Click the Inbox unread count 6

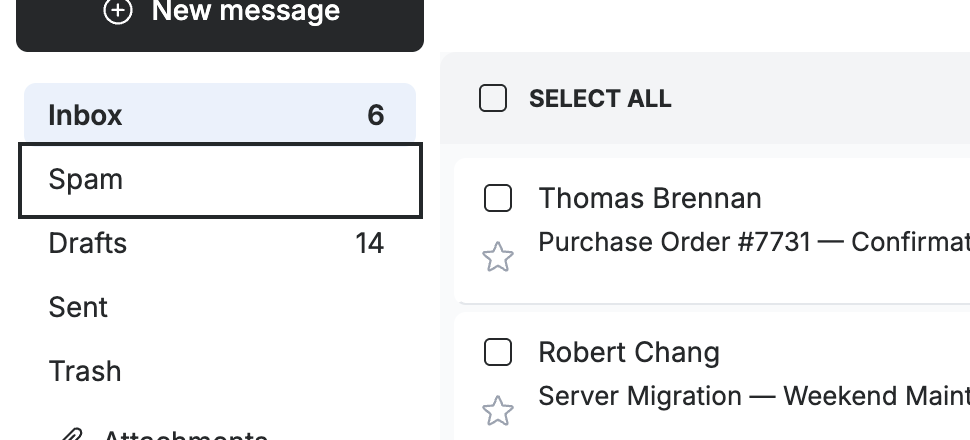coord(376,115)
